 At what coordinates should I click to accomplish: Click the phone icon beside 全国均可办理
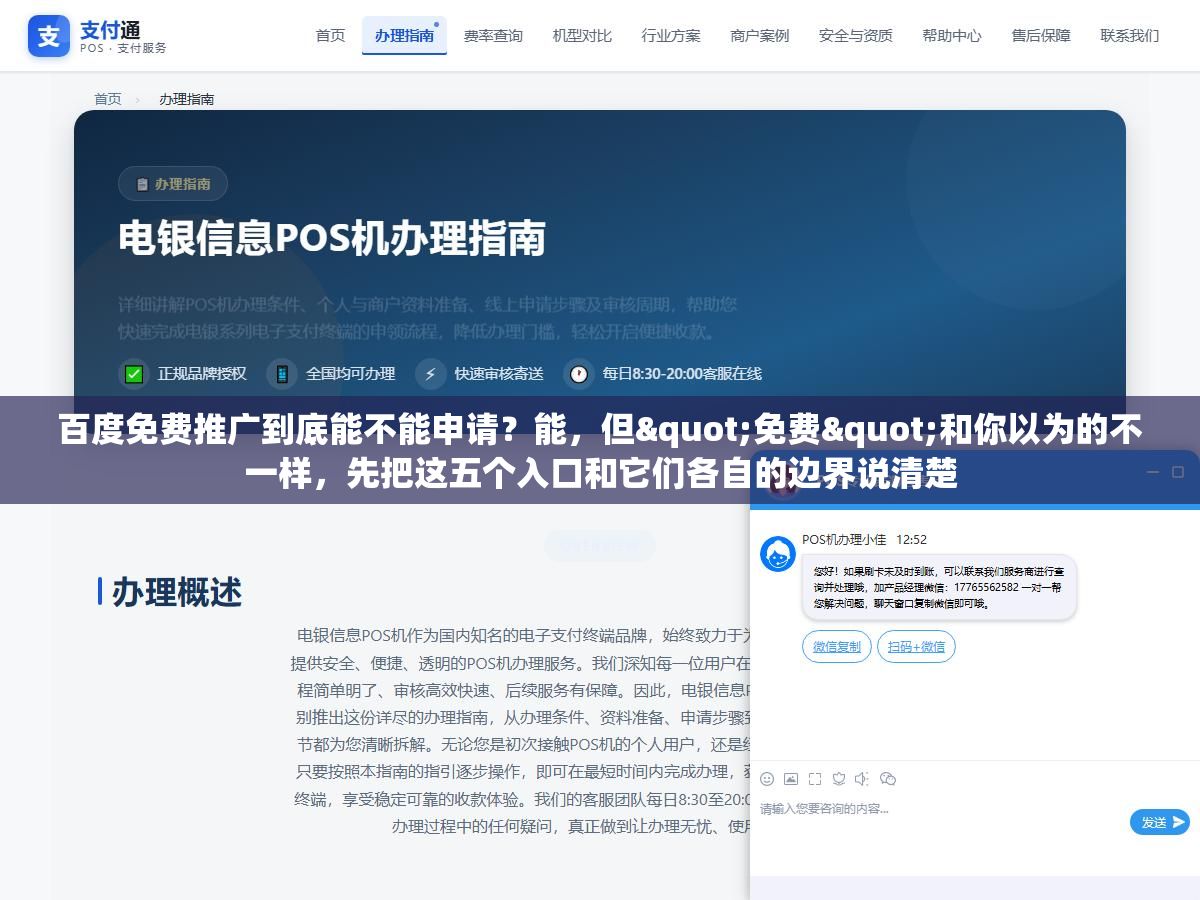tap(282, 374)
